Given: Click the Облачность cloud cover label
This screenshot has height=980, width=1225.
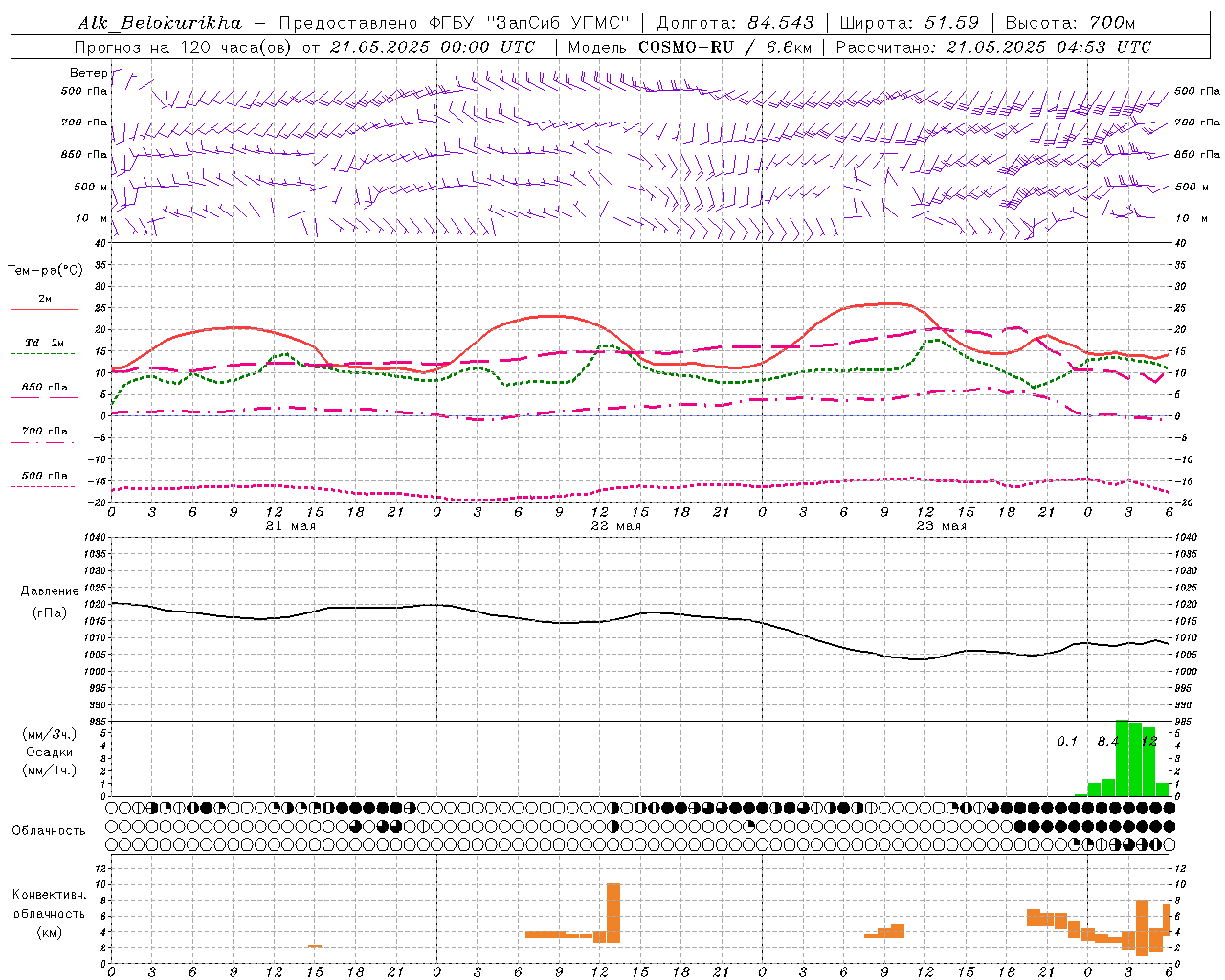Looking at the screenshot, I should (49, 831).
